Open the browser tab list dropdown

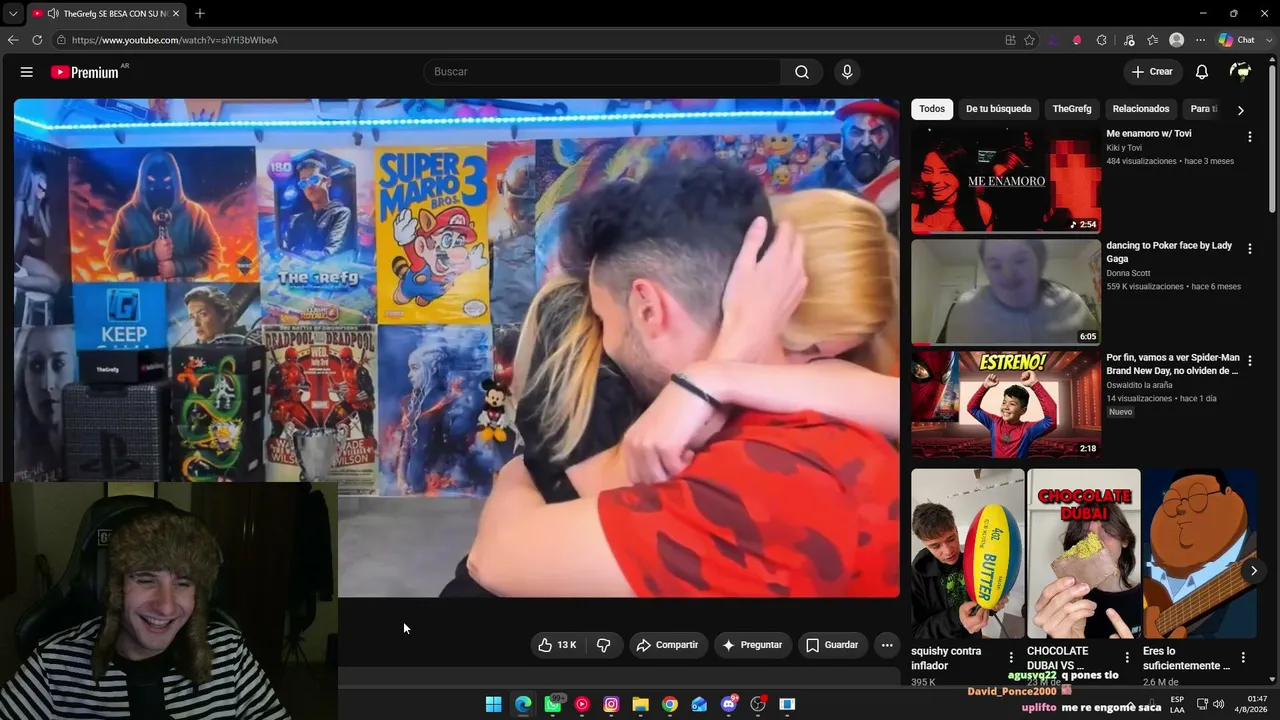tap(13, 14)
